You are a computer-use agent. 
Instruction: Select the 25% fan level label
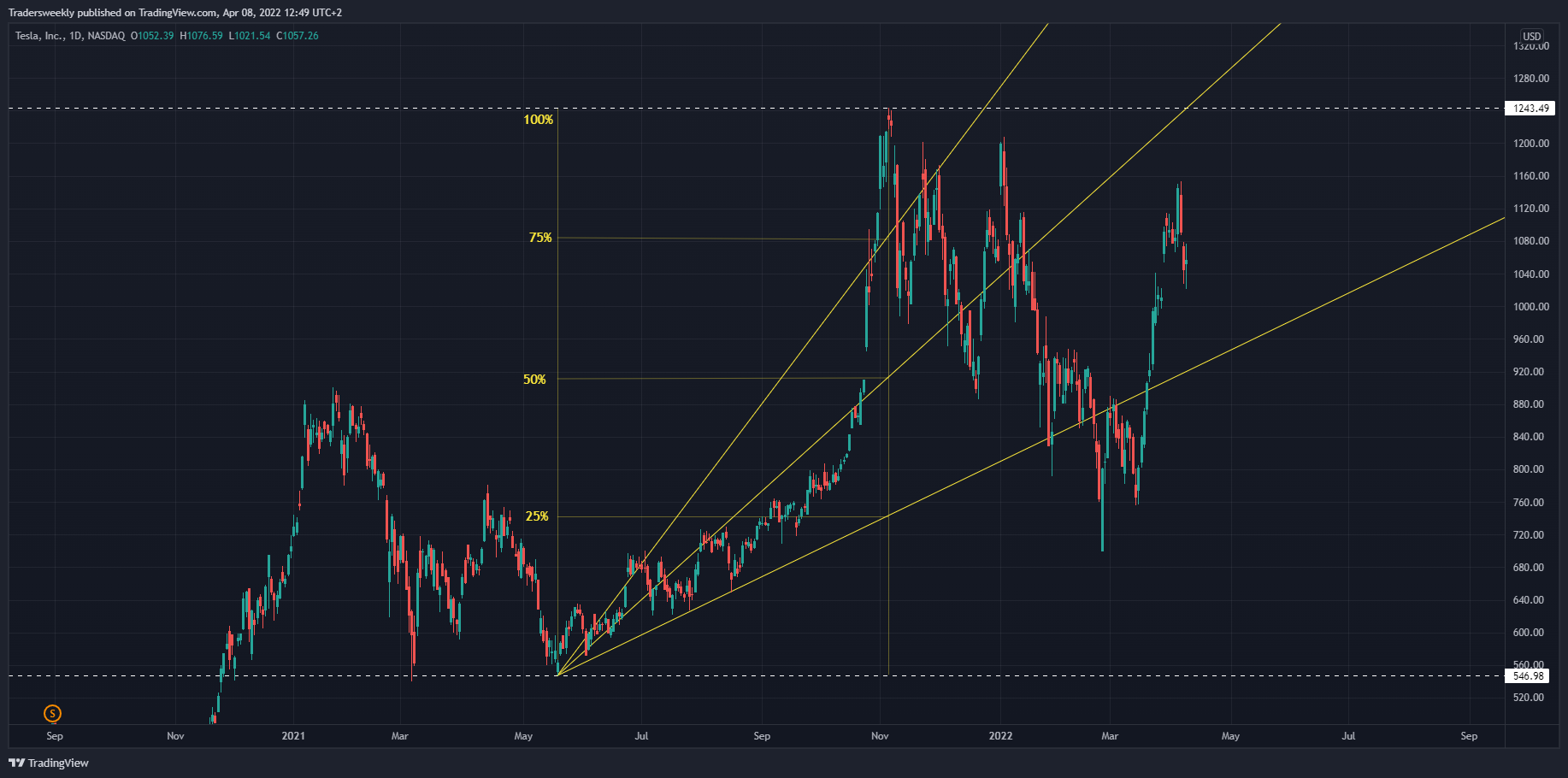(x=537, y=516)
